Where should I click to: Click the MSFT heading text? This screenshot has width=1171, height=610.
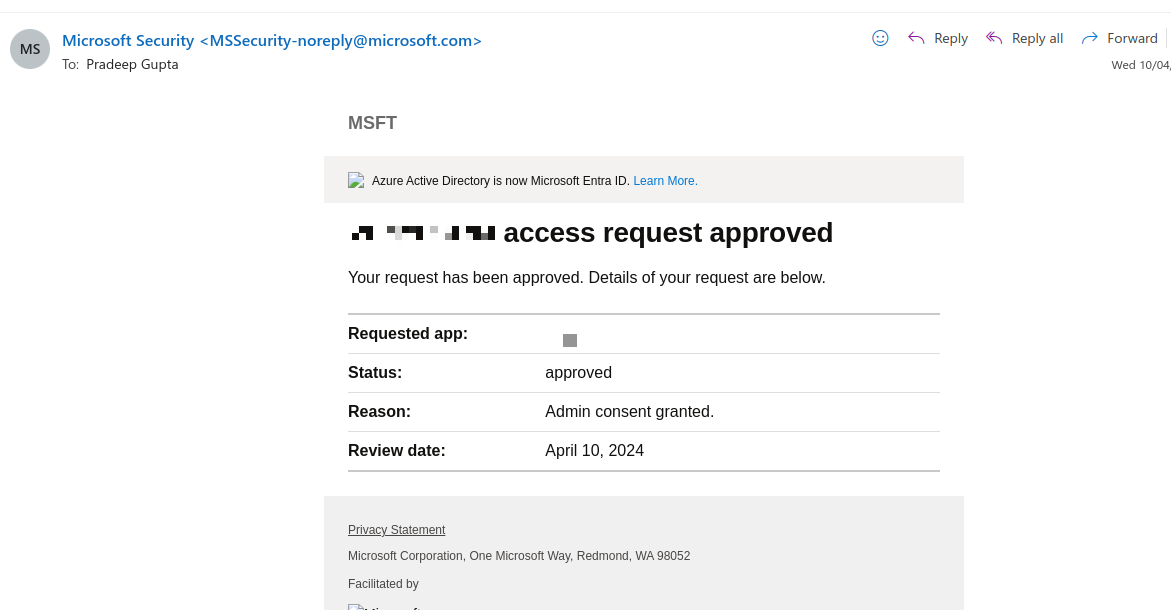[x=372, y=123]
